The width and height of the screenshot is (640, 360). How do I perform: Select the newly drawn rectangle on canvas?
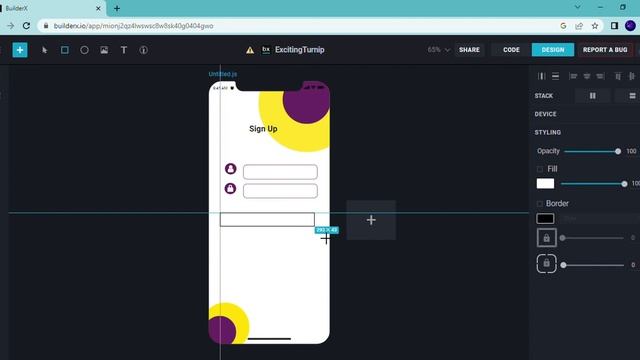pyautogui.click(x=267, y=220)
